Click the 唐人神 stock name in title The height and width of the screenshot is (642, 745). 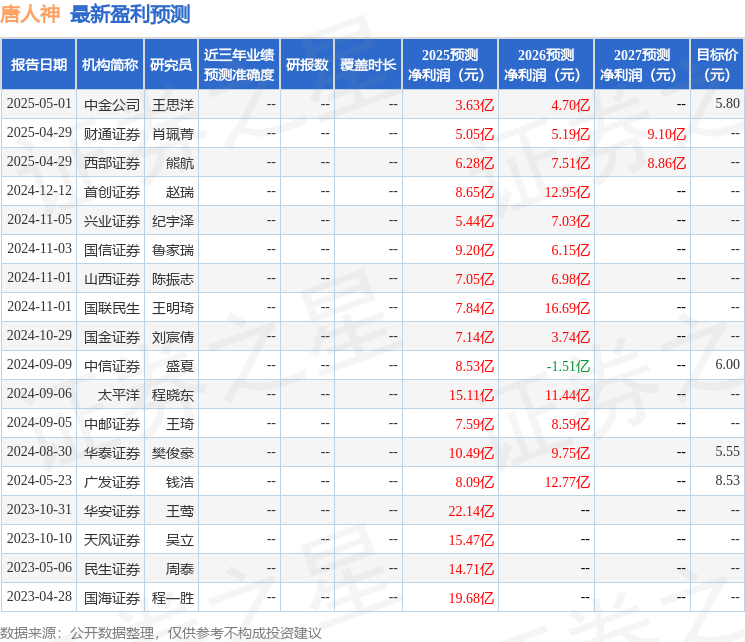coord(30,14)
